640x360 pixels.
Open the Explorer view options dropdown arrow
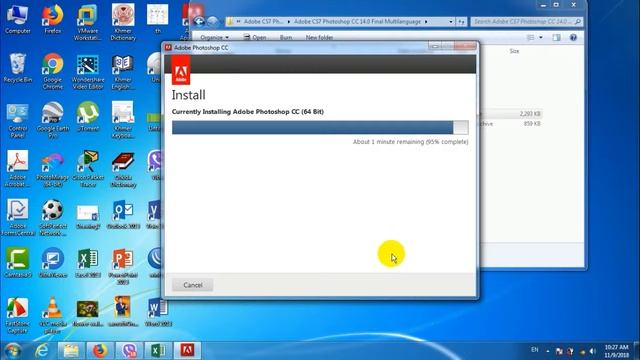pyautogui.click(x=541, y=38)
